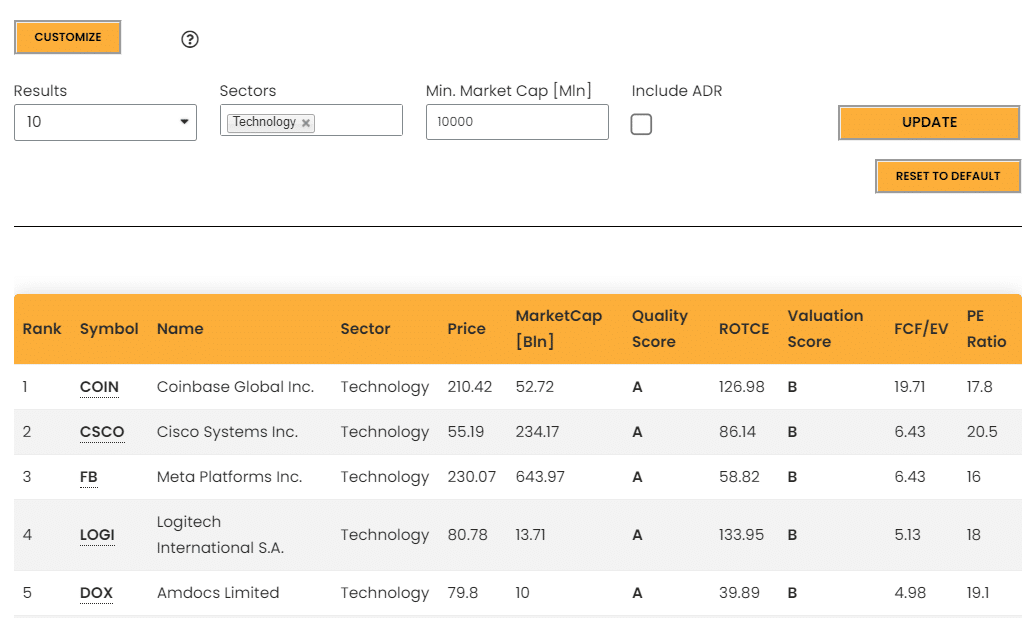
Task: Open the FB symbol link
Action: [89, 477]
